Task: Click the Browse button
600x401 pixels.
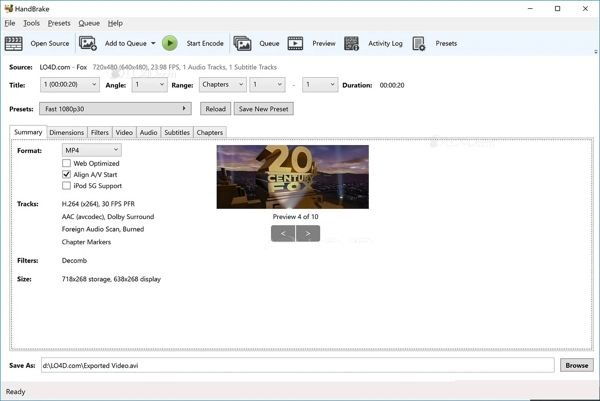Action: tap(577, 365)
